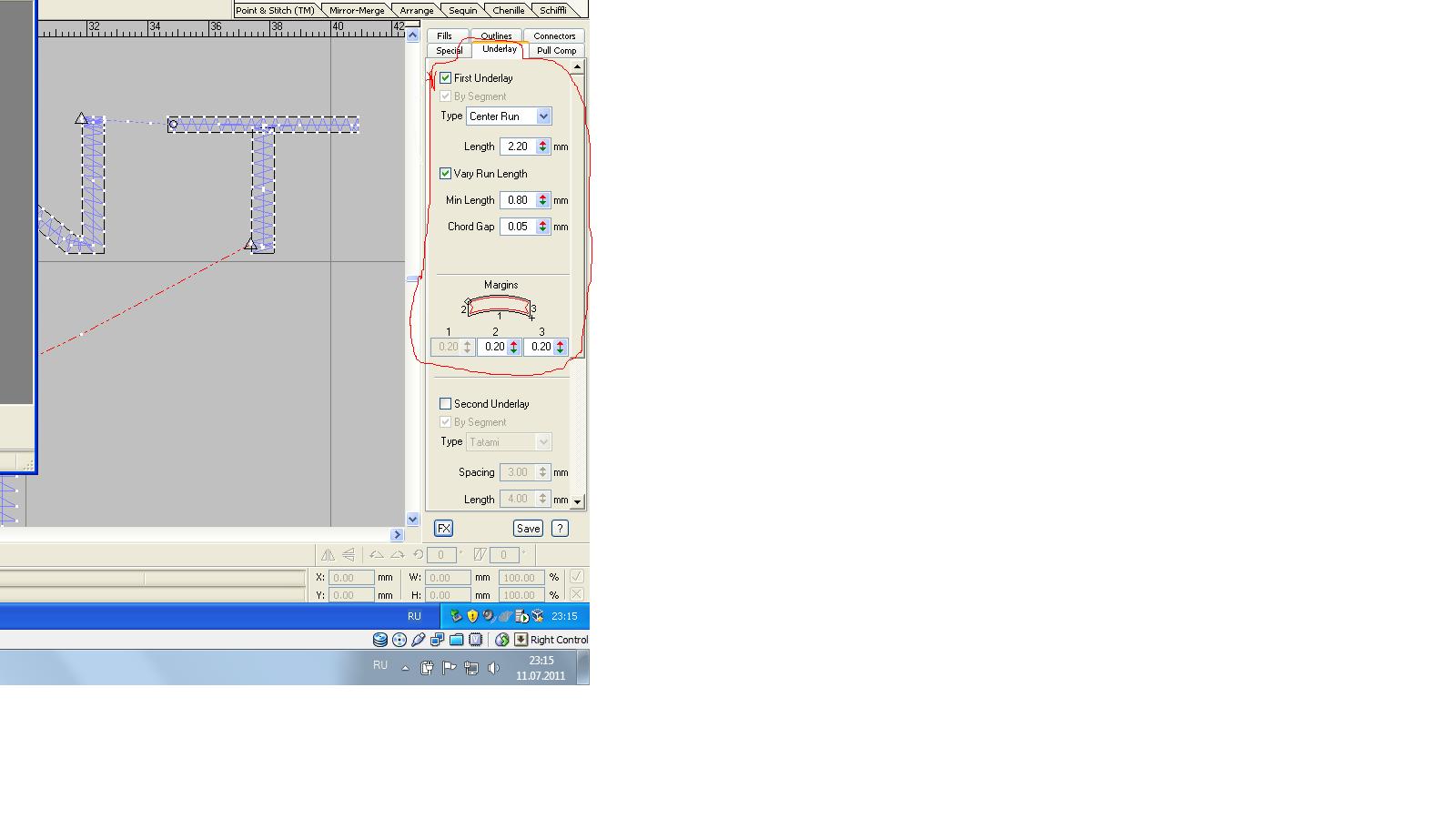Open the Center Run type dropdown
1456x819 pixels.
pyautogui.click(x=543, y=116)
